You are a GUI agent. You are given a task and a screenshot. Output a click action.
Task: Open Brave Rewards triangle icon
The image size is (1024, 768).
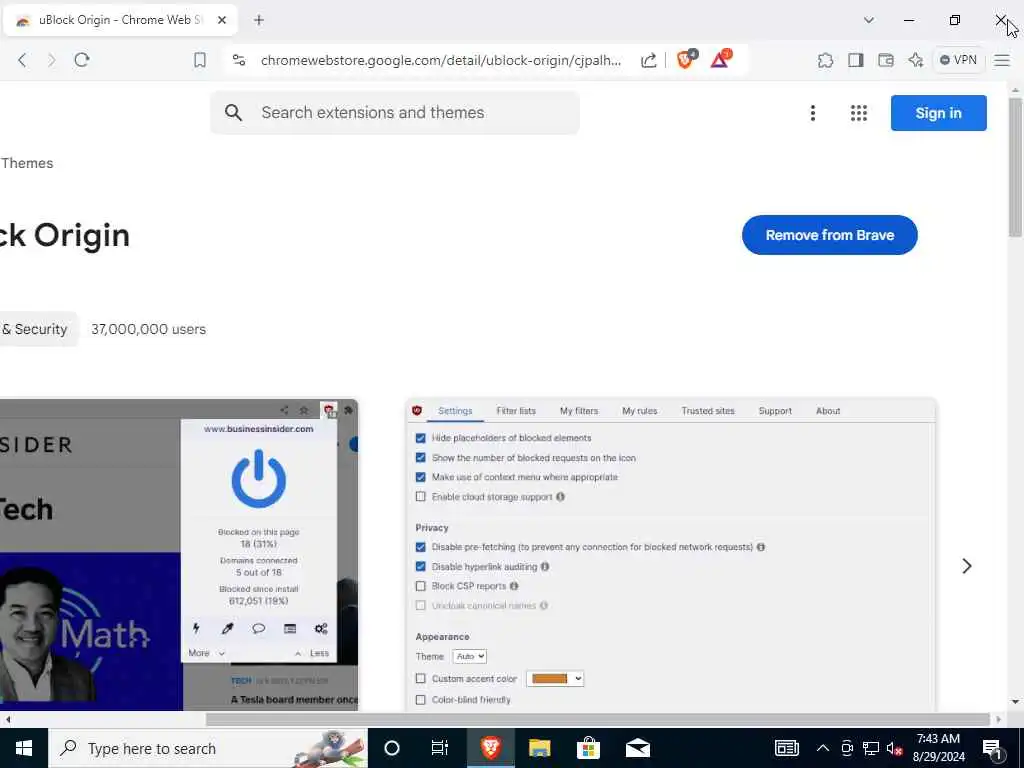click(x=721, y=59)
